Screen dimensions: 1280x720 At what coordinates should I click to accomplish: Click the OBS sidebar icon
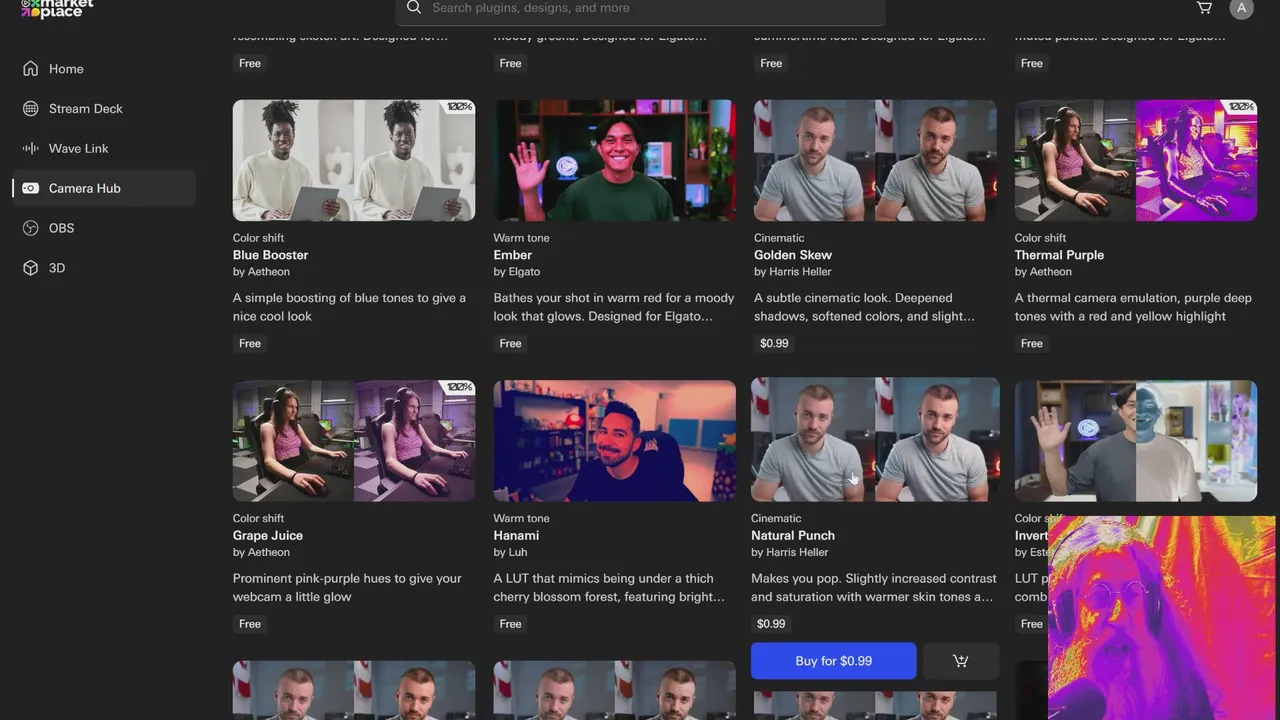[x=30, y=229]
